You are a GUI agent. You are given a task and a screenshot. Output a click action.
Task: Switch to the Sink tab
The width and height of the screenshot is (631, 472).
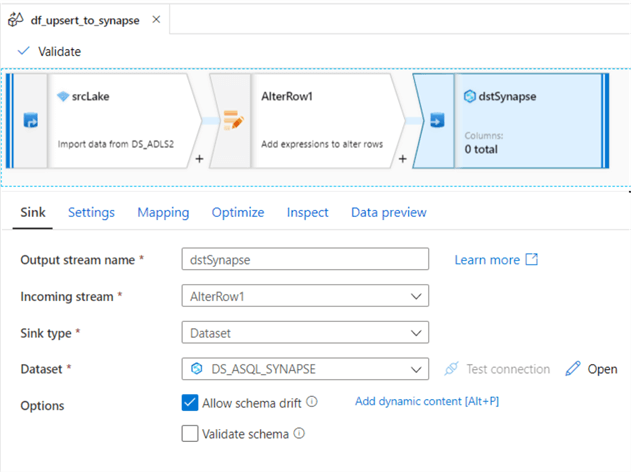(33, 212)
